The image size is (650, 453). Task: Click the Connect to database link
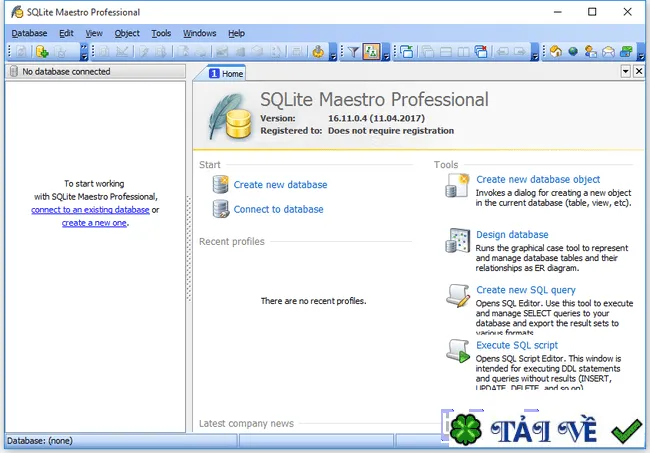(278, 209)
